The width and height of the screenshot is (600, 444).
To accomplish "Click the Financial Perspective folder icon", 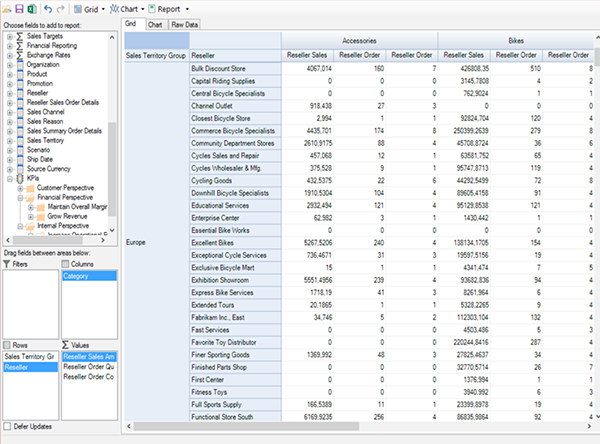I will click(30, 198).
